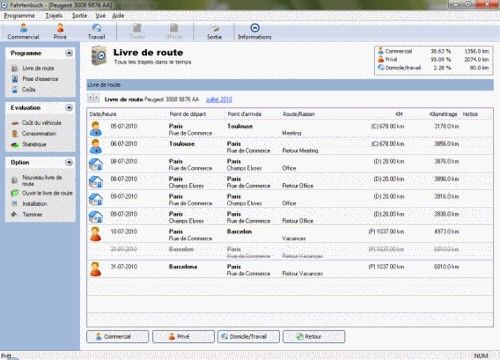500x360 pixels.
Task: Open the Vue menu
Action: tap(100, 16)
